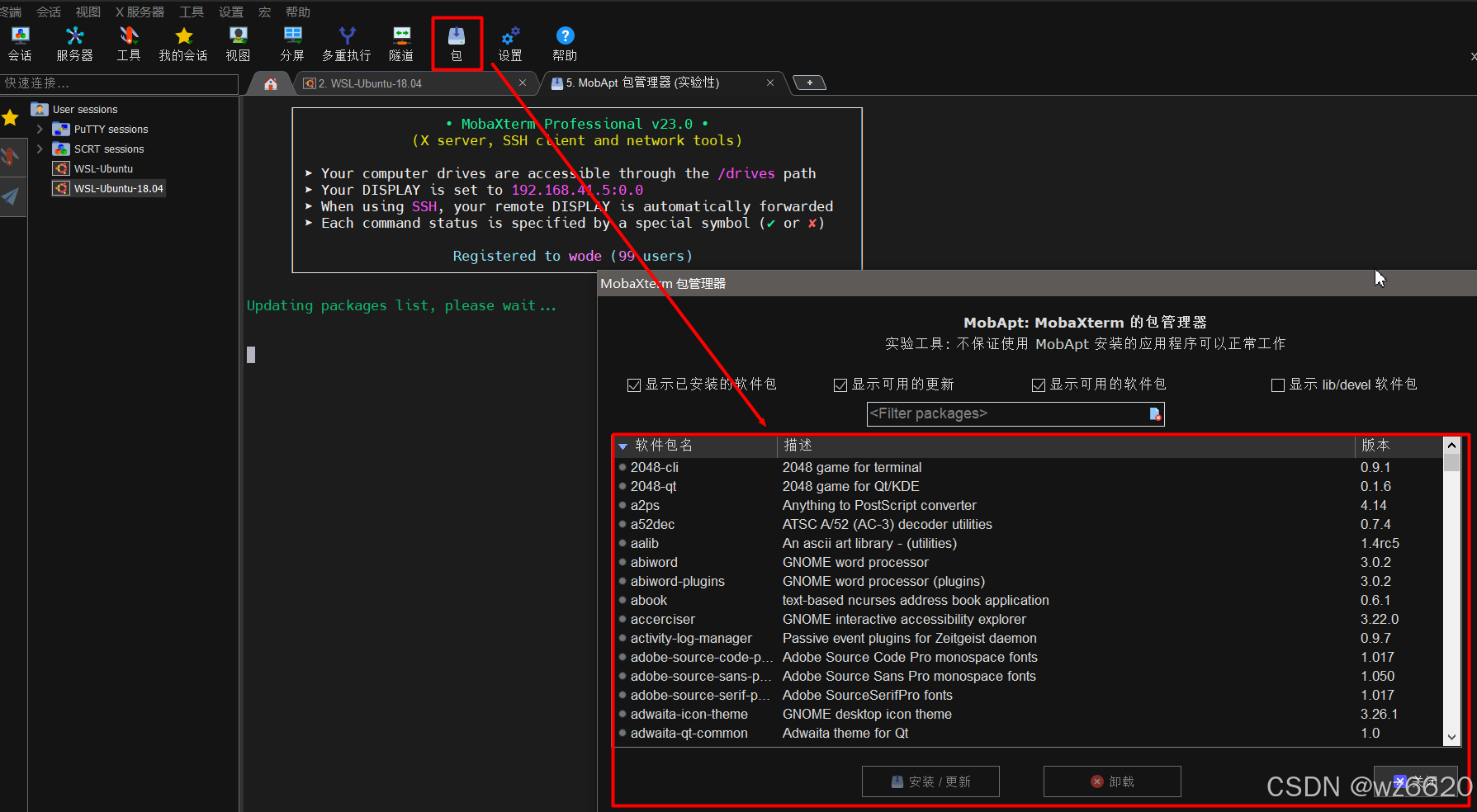Open the 帮助 (Help) question mark icon

click(565, 44)
